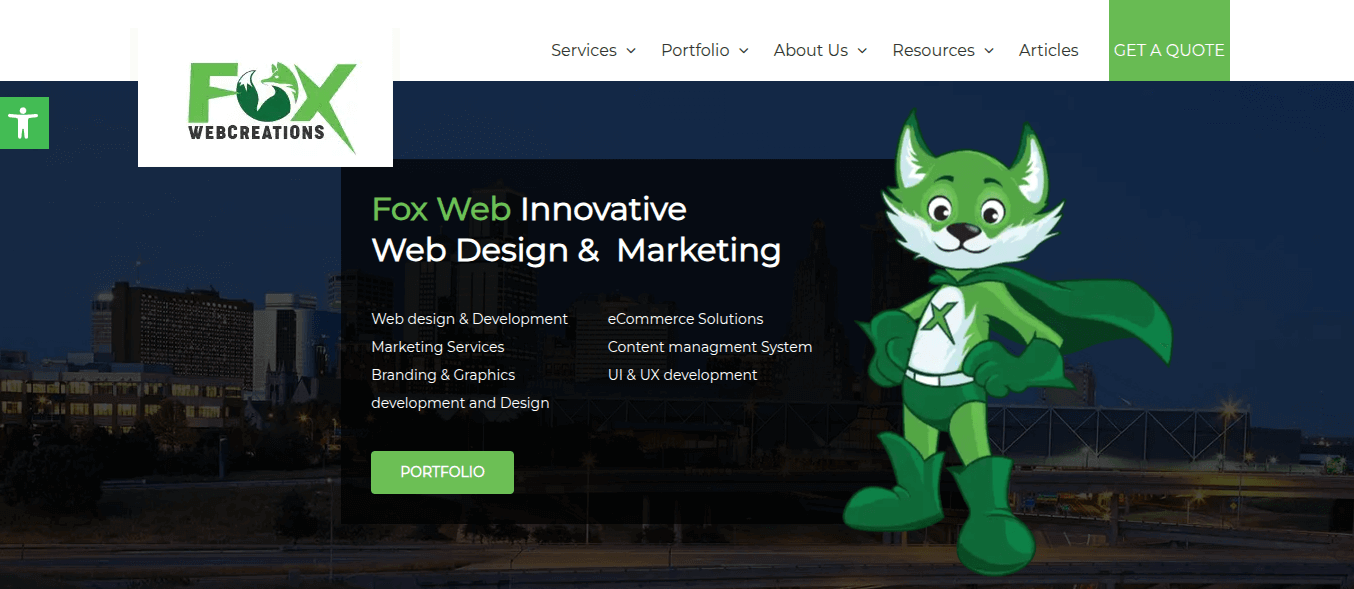Screen dimensions: 1354x589
Task: Expand the Resources dropdown chevron
Action: pyautogui.click(x=989, y=51)
